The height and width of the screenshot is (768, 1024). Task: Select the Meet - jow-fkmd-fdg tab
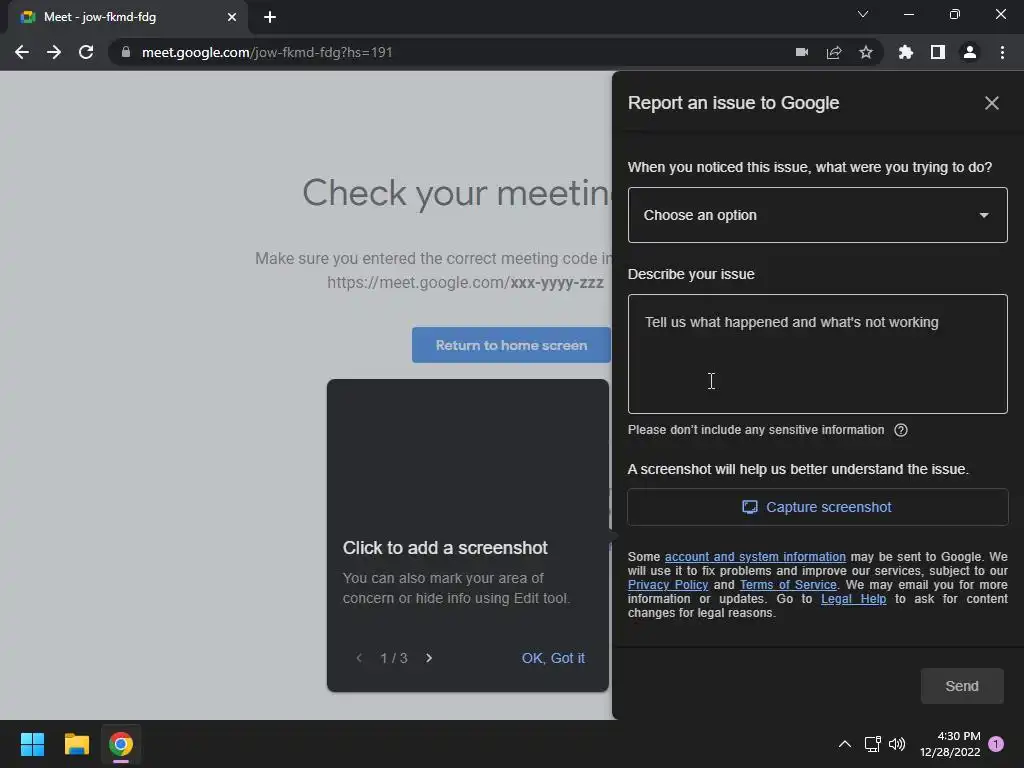[x=127, y=17]
